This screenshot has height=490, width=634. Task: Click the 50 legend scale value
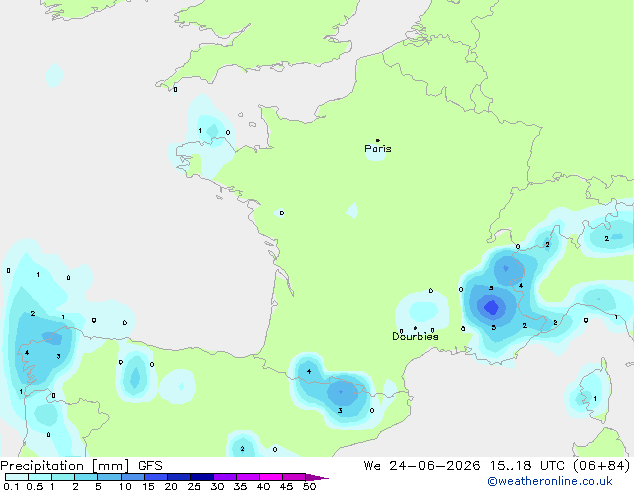pyautogui.click(x=309, y=486)
